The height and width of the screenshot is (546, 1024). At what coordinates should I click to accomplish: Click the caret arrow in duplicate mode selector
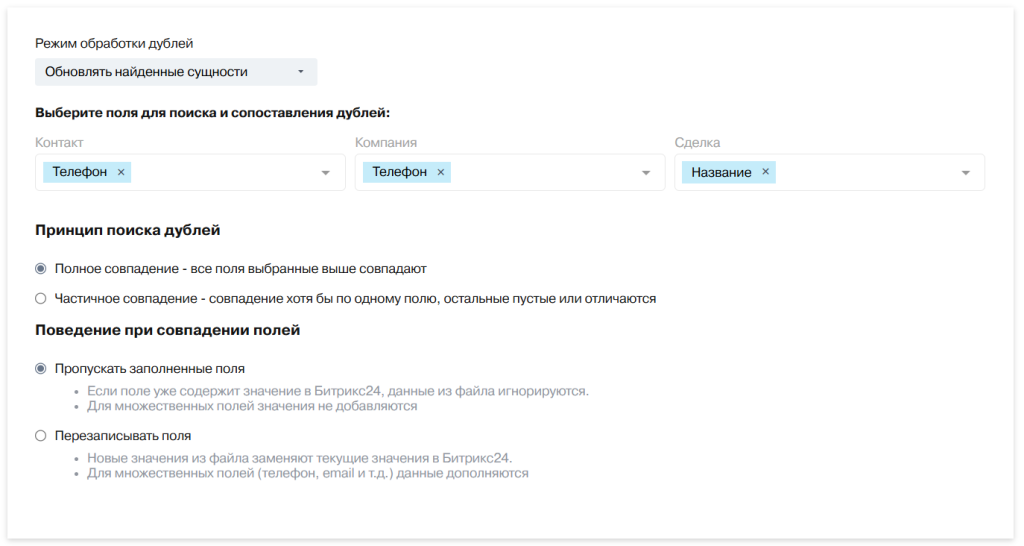[x=300, y=72]
